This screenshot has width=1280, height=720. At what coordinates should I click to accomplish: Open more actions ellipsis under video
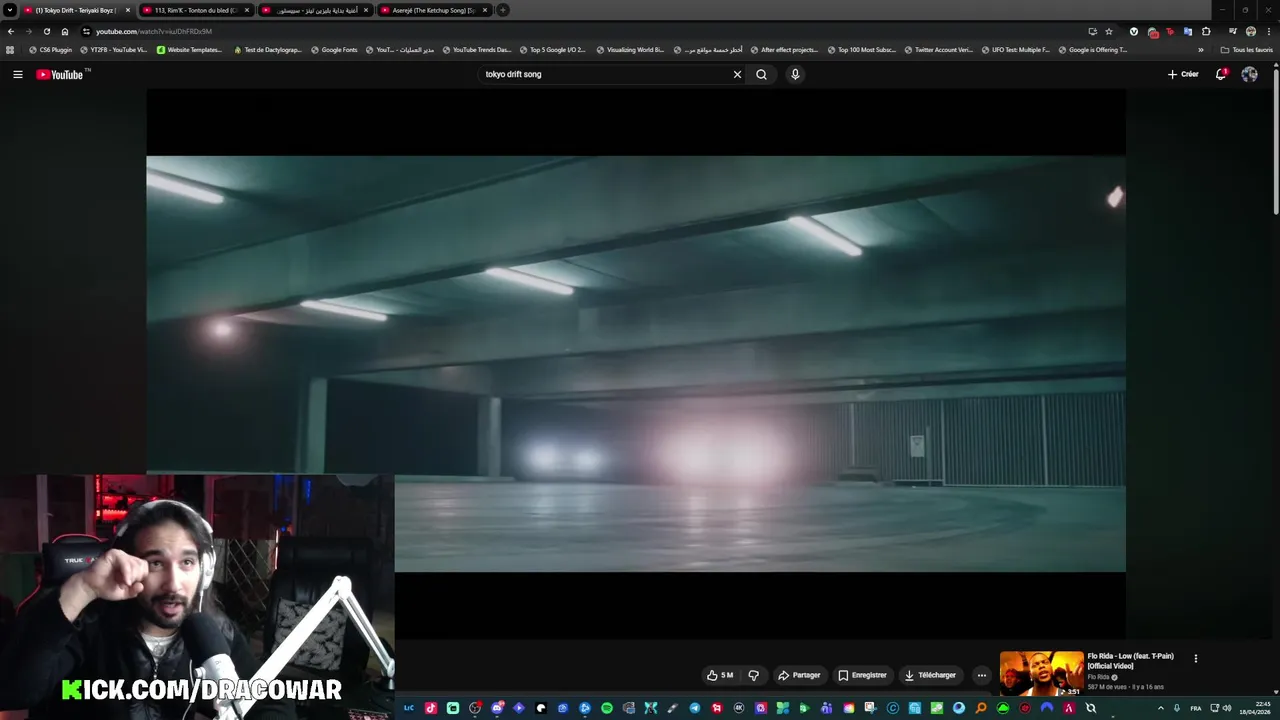coord(981,675)
